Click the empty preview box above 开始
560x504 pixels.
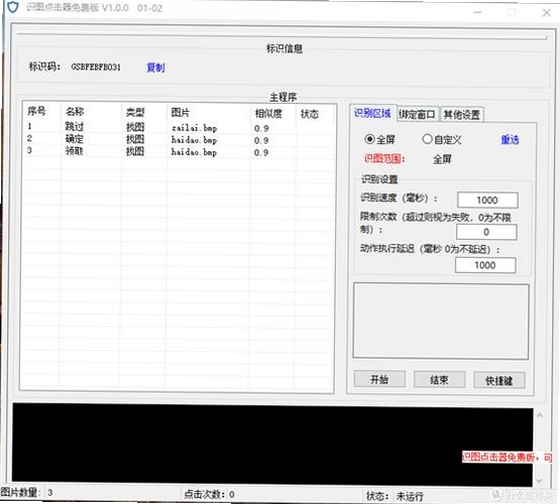coord(441,321)
